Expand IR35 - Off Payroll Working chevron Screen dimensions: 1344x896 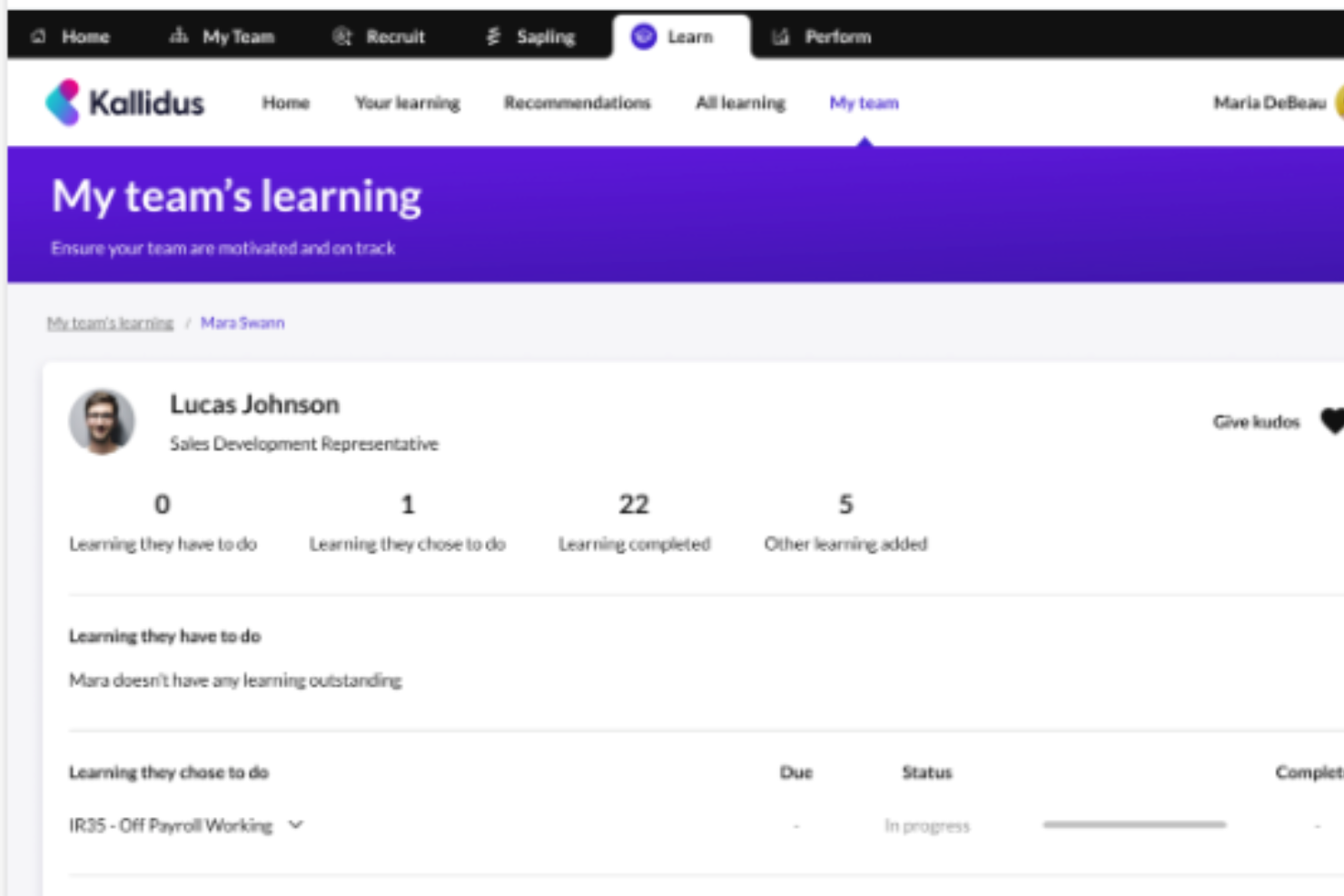click(296, 824)
